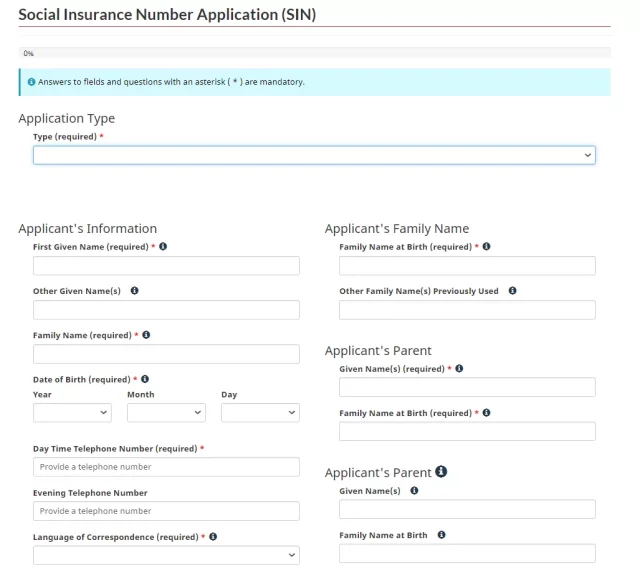Screen dimensions: 640x578
Task: Click large info icon beside second Applicant's Parent heading
Action: pyautogui.click(x=441, y=472)
